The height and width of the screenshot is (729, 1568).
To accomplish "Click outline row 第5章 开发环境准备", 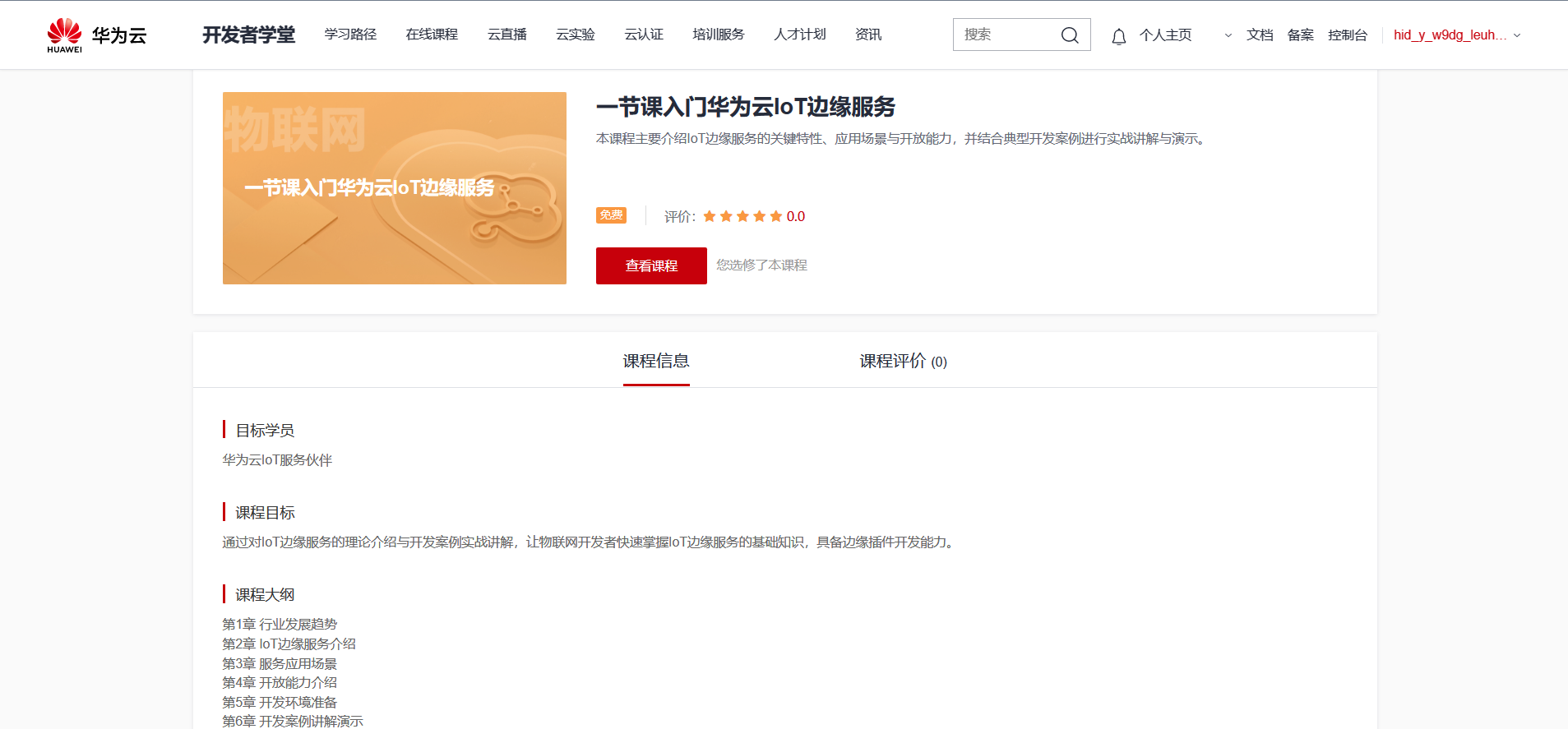I will (280, 703).
